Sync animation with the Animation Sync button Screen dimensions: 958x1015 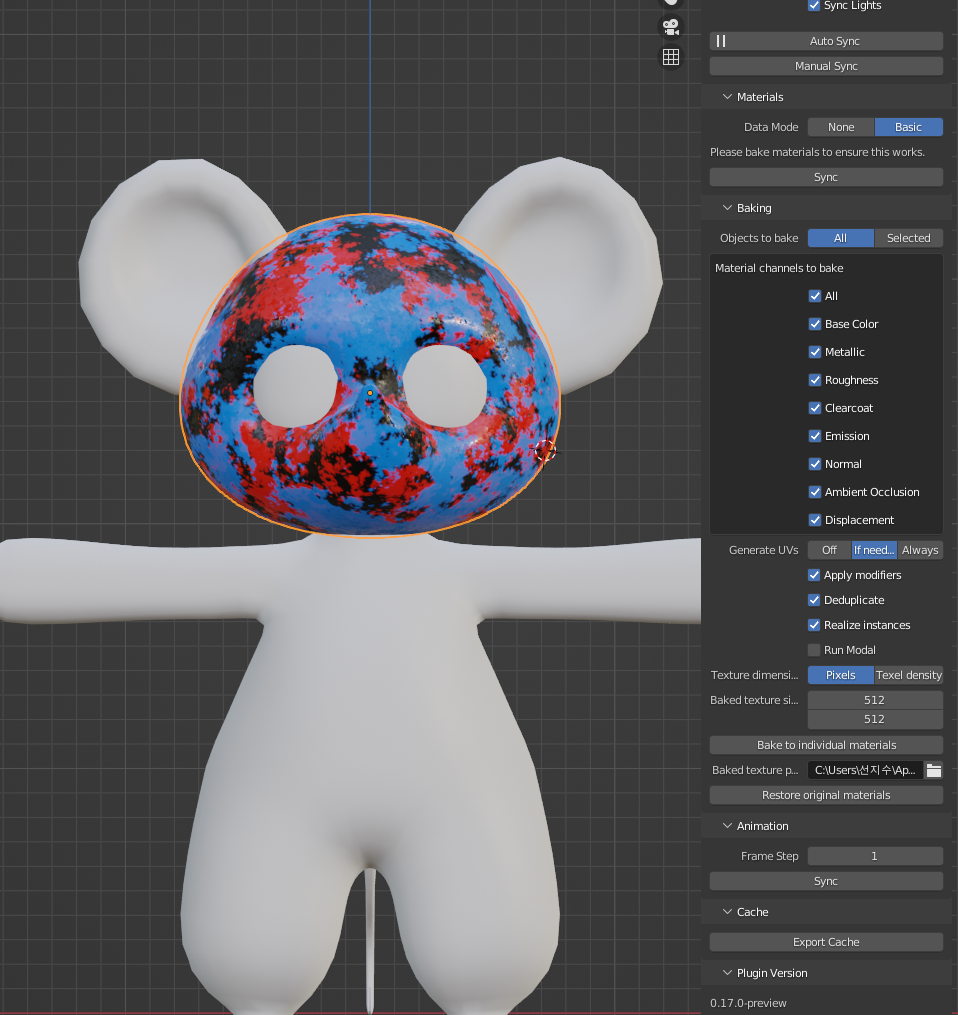point(826,881)
